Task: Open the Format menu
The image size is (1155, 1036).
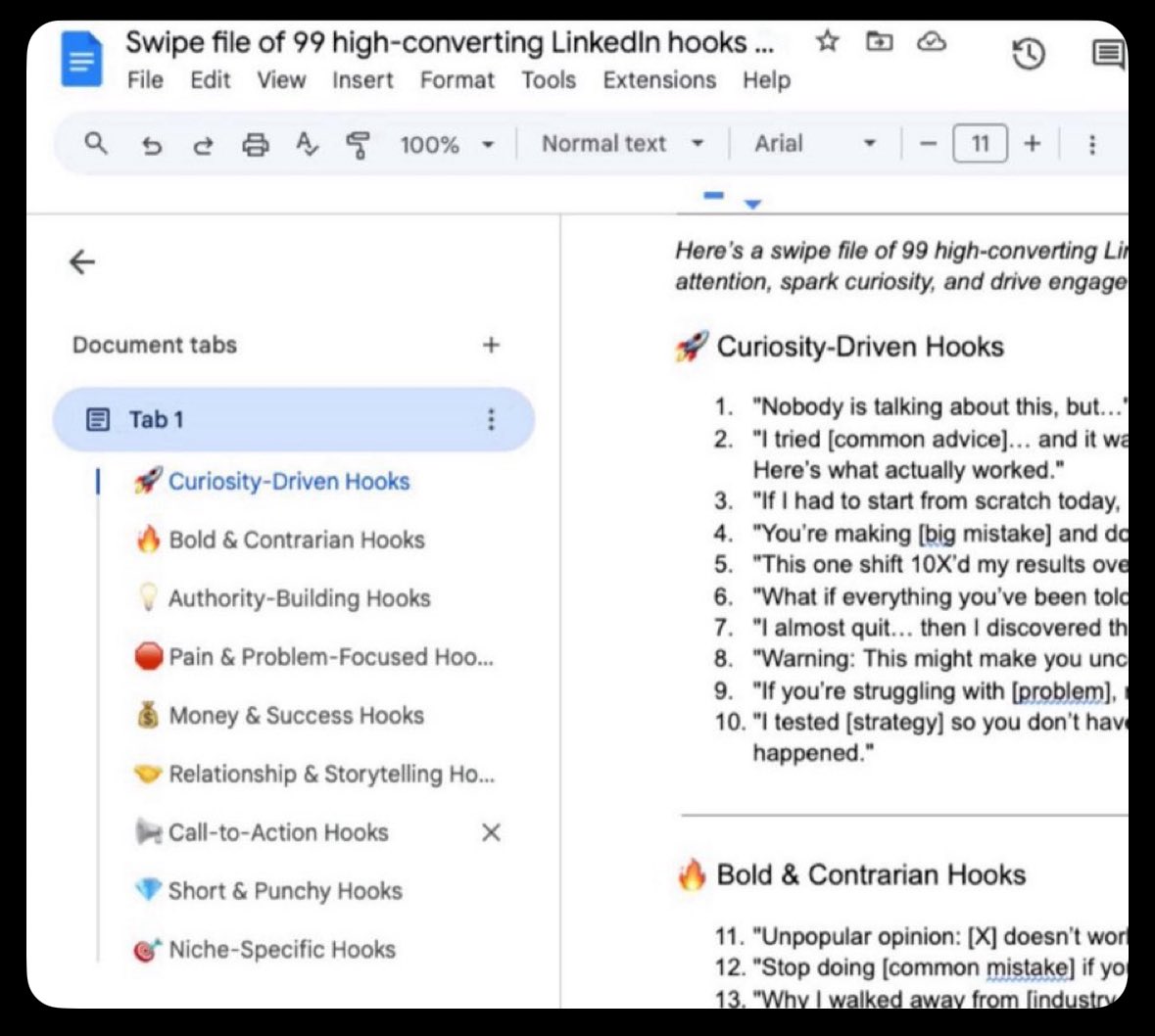Action: click(x=457, y=79)
